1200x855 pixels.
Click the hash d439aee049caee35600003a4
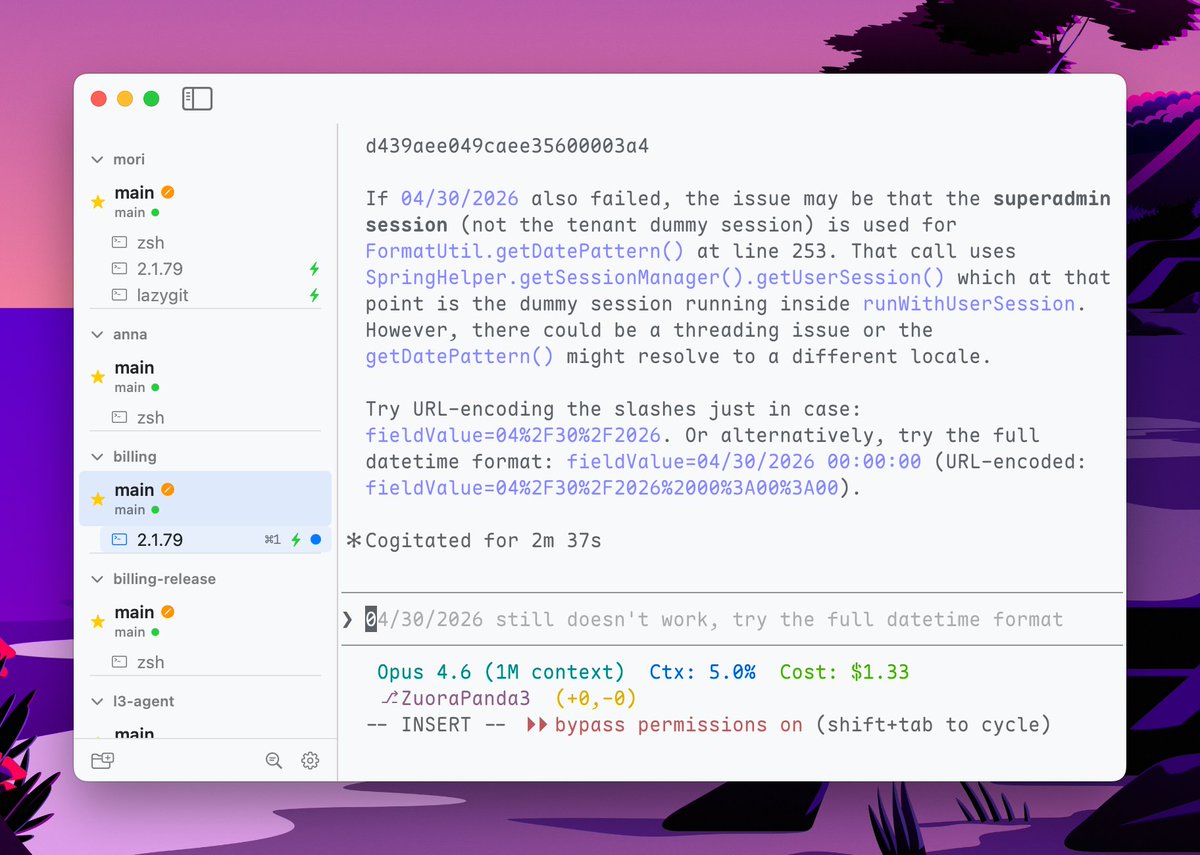pyautogui.click(x=507, y=146)
